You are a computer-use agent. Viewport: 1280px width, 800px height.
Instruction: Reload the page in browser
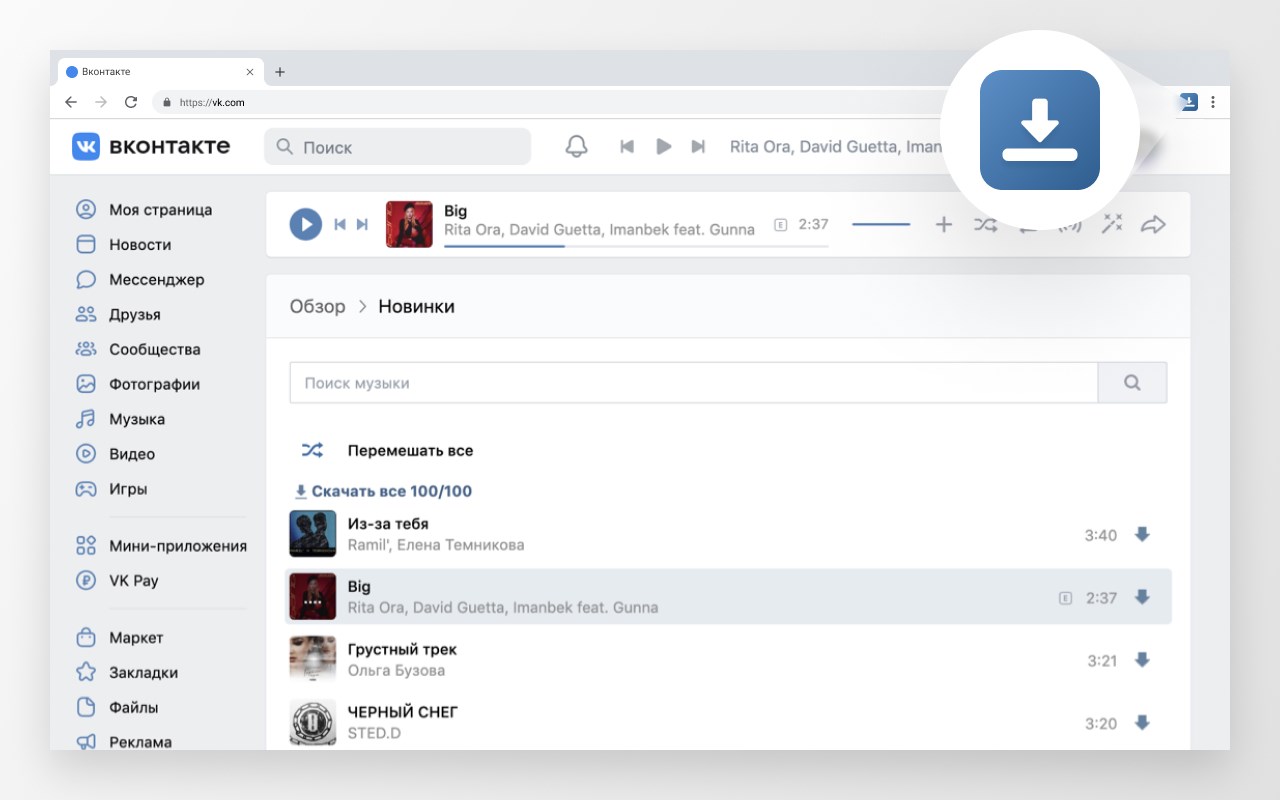[130, 102]
